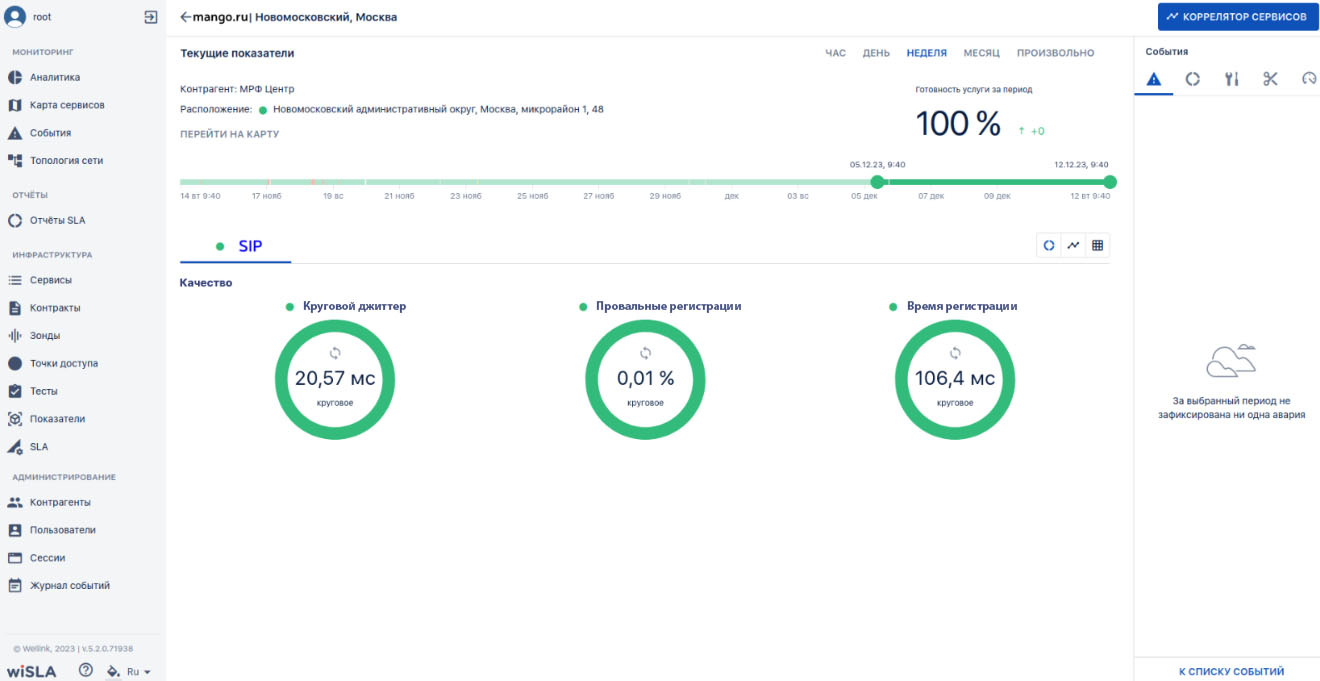Click the Провальные регистрации gauge
This screenshot has height=681, width=1320.
645,380
